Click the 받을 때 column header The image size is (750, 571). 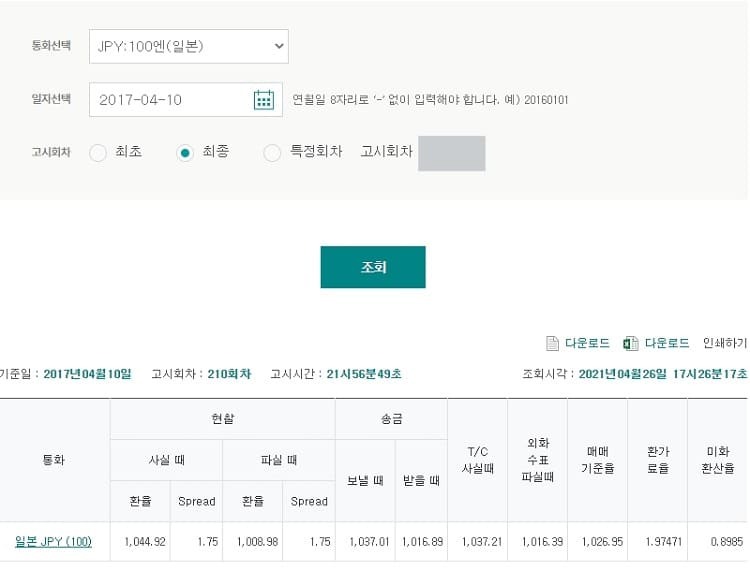point(421,480)
